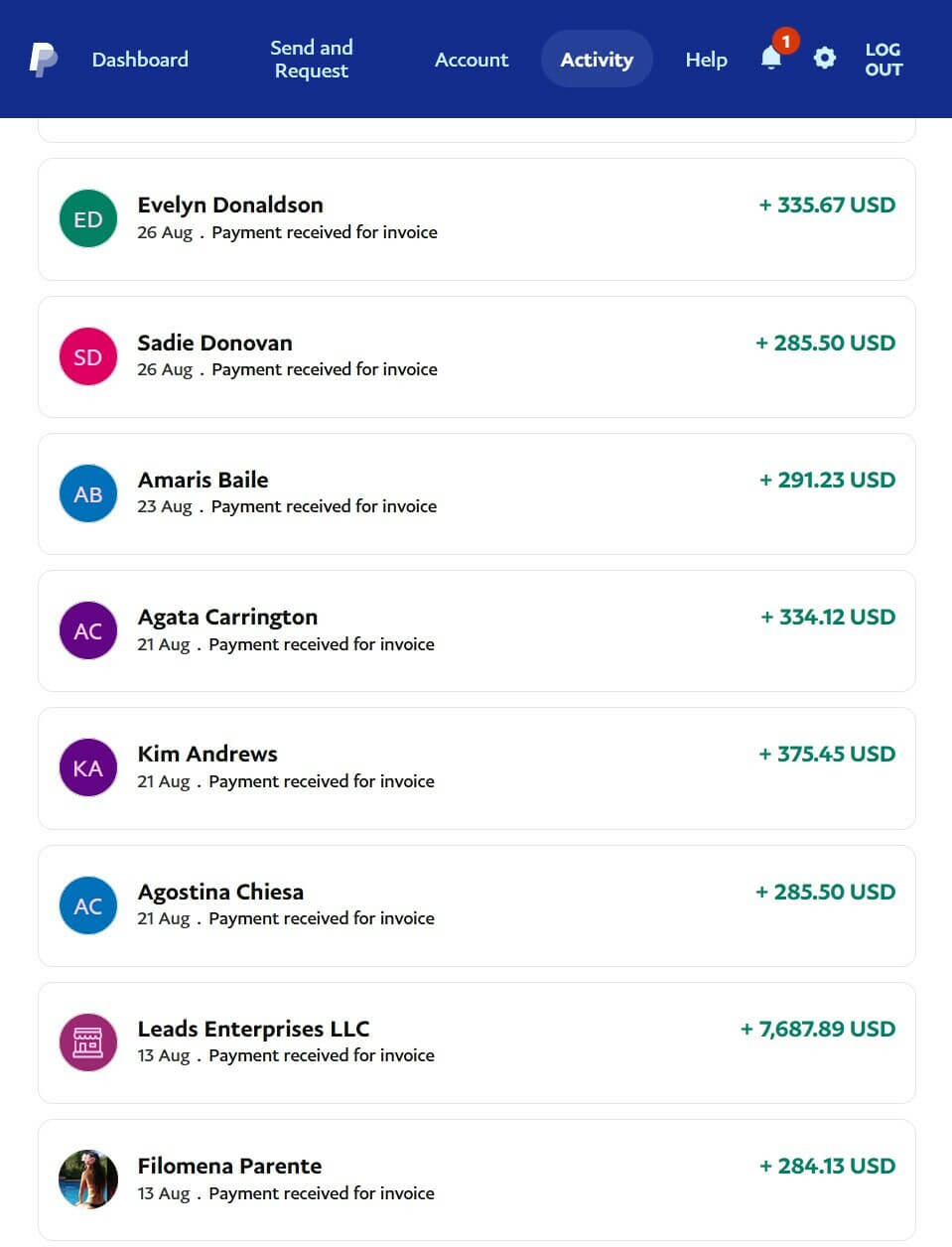
Task: Open Amaris Baile 291.23 USD transaction
Action: [x=476, y=493]
